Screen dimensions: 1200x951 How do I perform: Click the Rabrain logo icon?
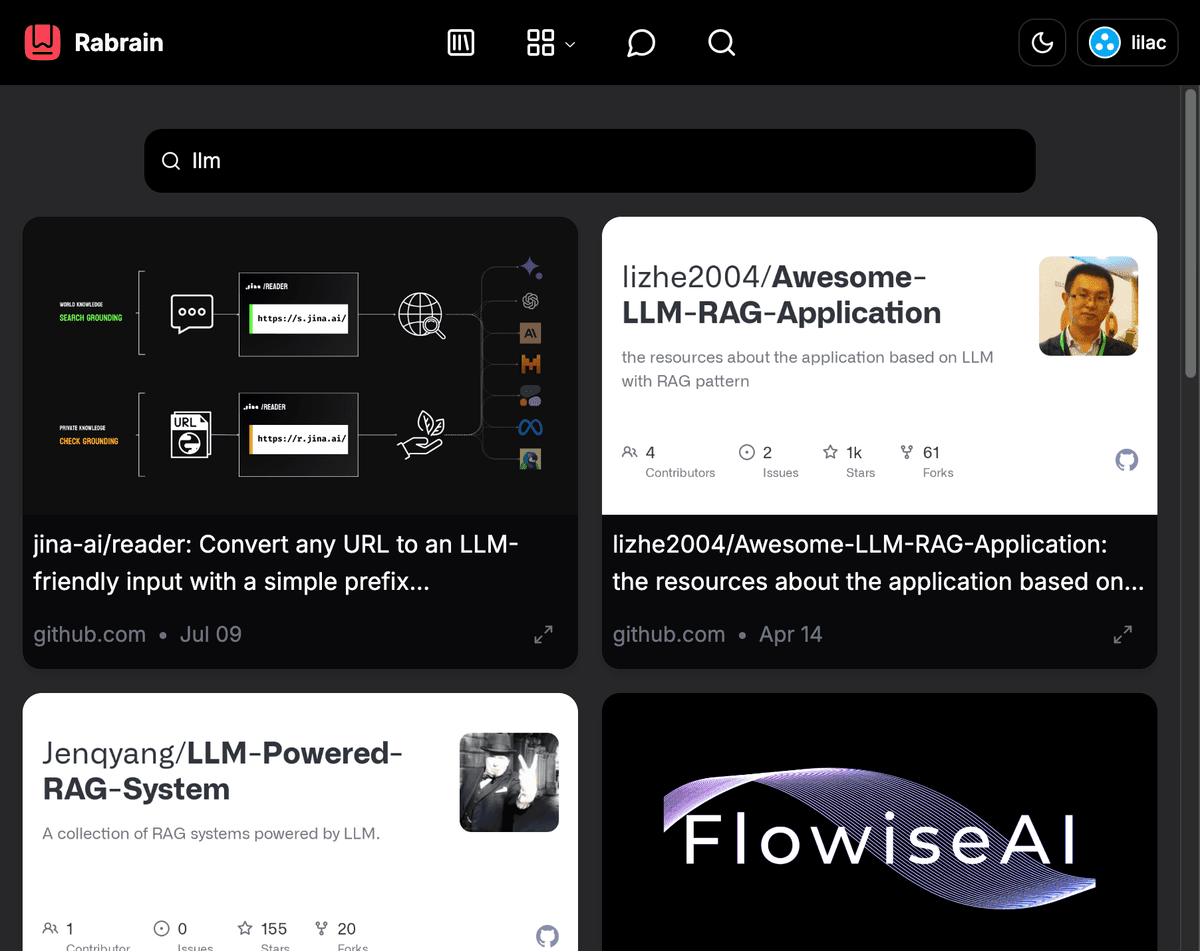pyautogui.click(x=43, y=42)
